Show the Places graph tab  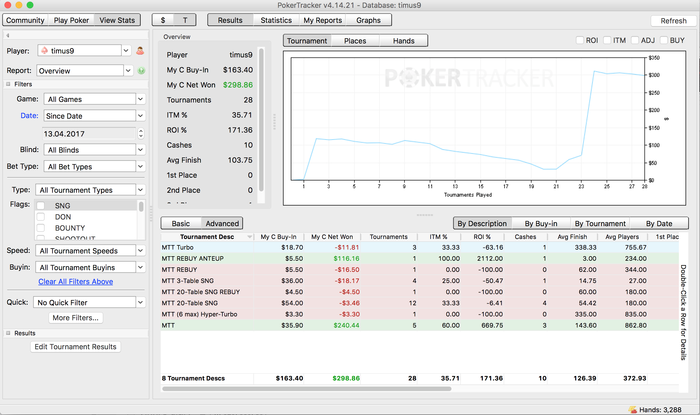(355, 41)
